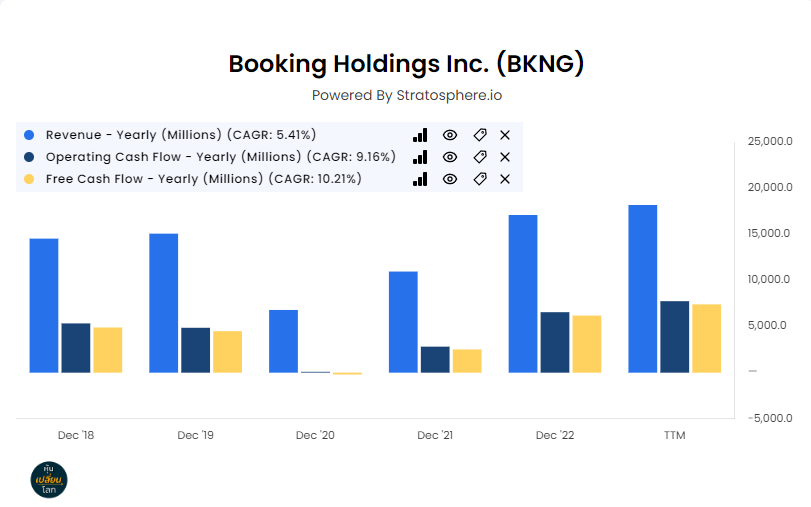Click the TTM Free Cash Flow bar
The width and height of the screenshot is (811, 507).
(707, 338)
